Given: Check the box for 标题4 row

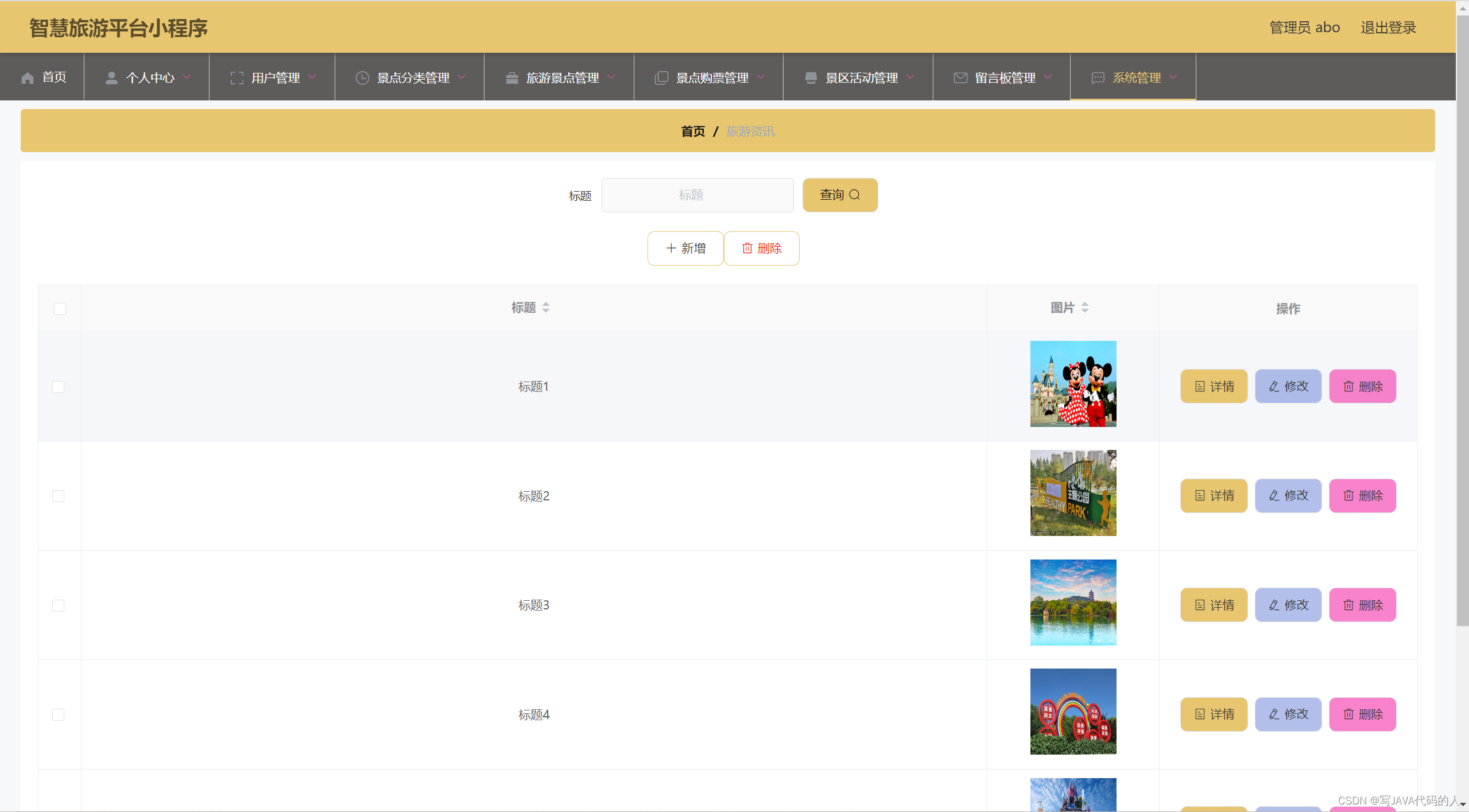Looking at the screenshot, I should pyautogui.click(x=58, y=714).
